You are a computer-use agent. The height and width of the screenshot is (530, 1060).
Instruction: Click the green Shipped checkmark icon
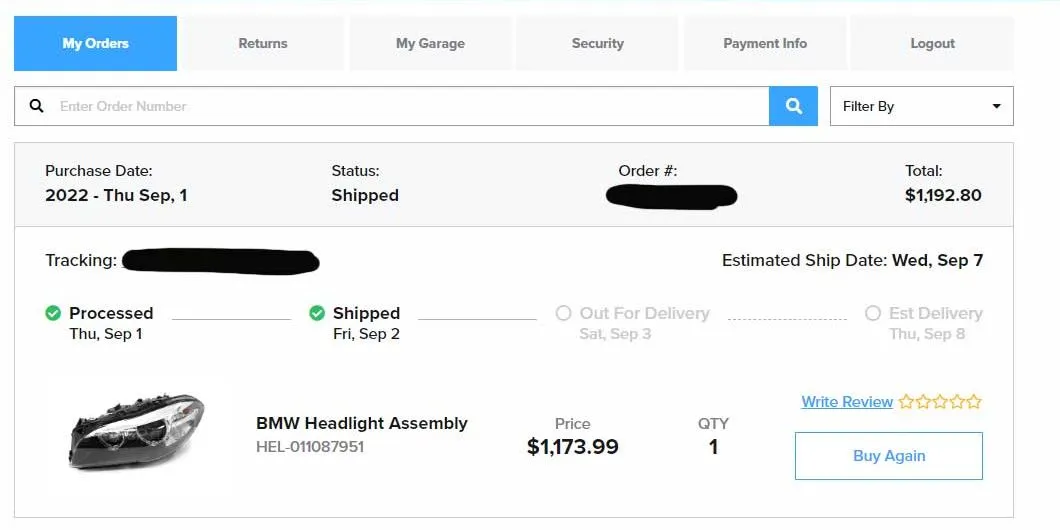(317, 314)
